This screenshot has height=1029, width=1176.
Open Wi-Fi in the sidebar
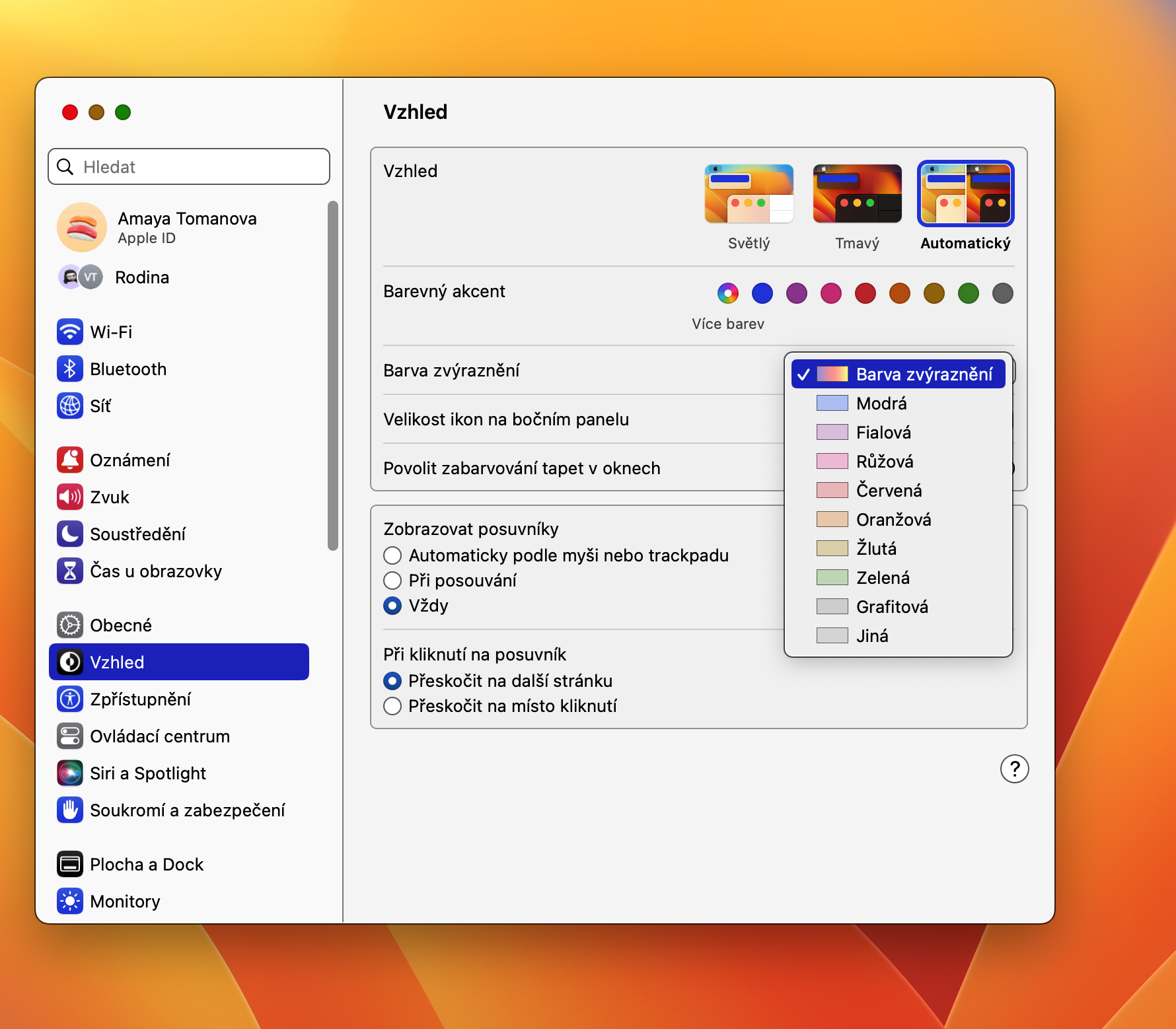click(x=179, y=332)
